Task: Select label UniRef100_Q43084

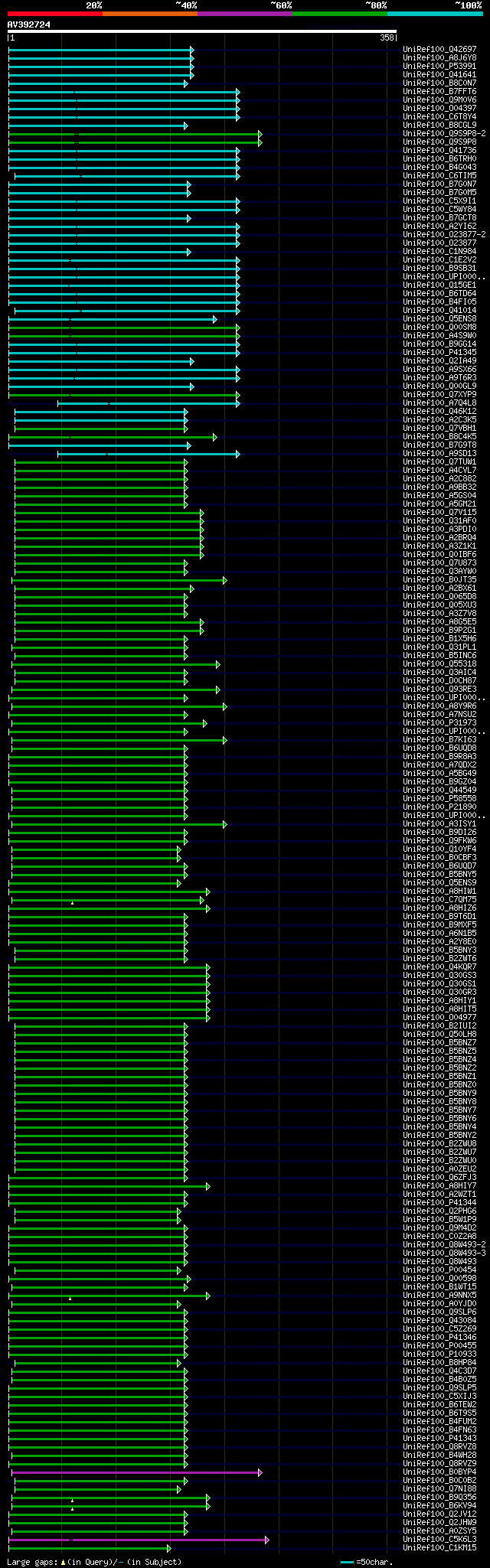Action: [x=439, y=1321]
